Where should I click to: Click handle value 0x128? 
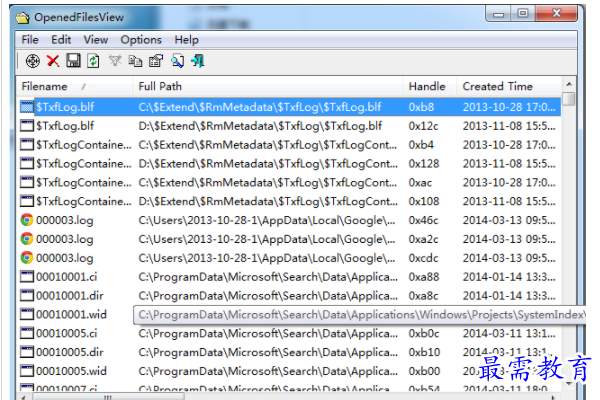point(424,163)
